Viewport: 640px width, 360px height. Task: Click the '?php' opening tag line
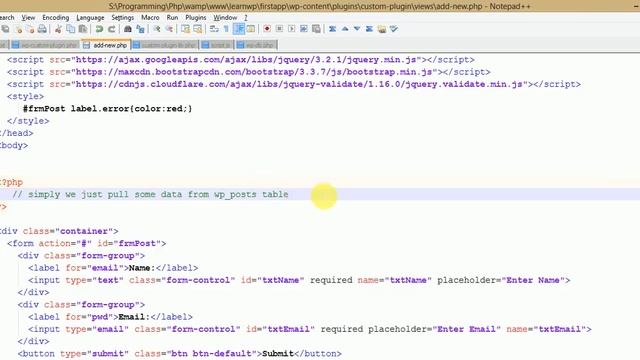tap(11, 182)
